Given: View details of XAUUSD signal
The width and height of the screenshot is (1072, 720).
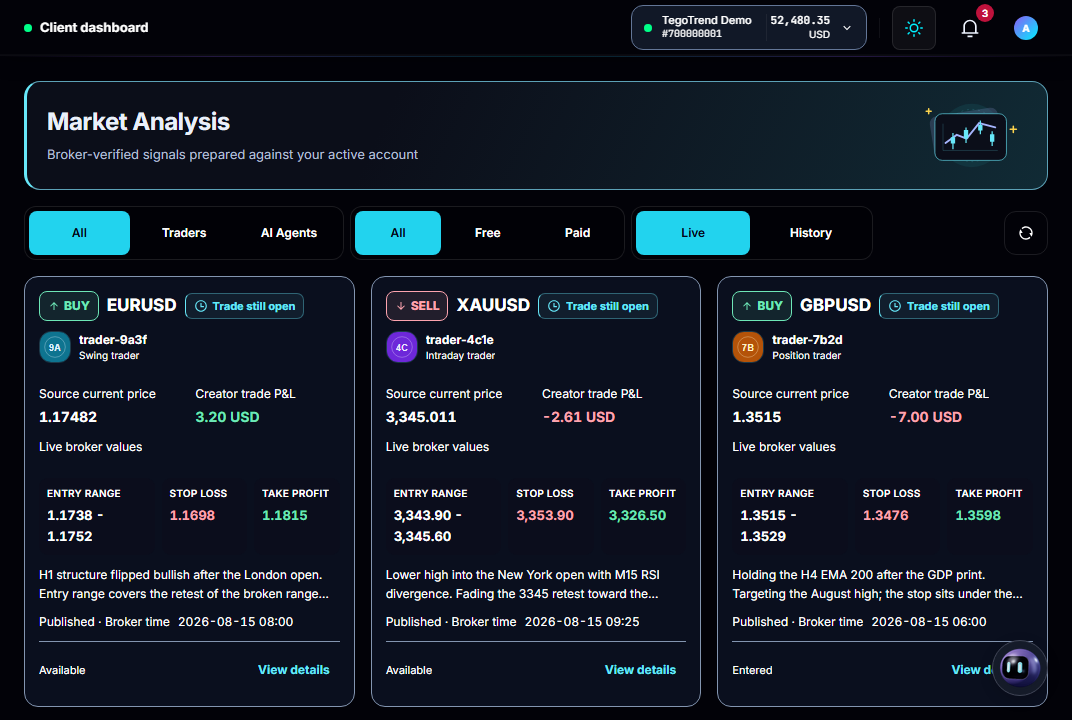Looking at the screenshot, I should pyautogui.click(x=640, y=669).
